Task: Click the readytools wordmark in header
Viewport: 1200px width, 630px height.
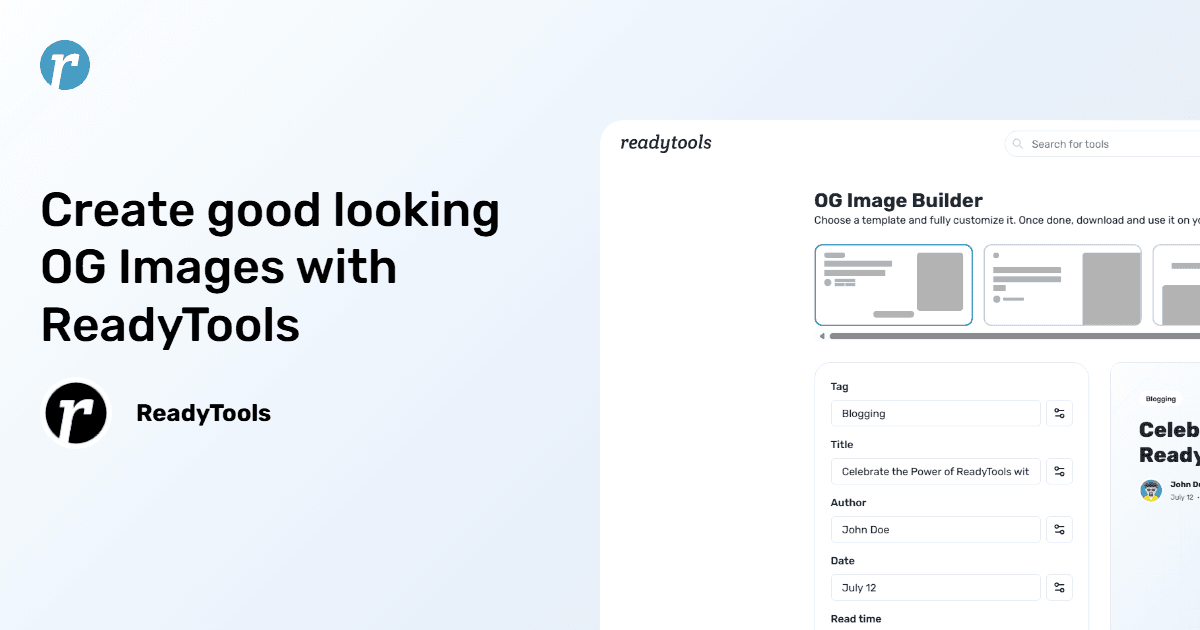Action: (x=666, y=143)
